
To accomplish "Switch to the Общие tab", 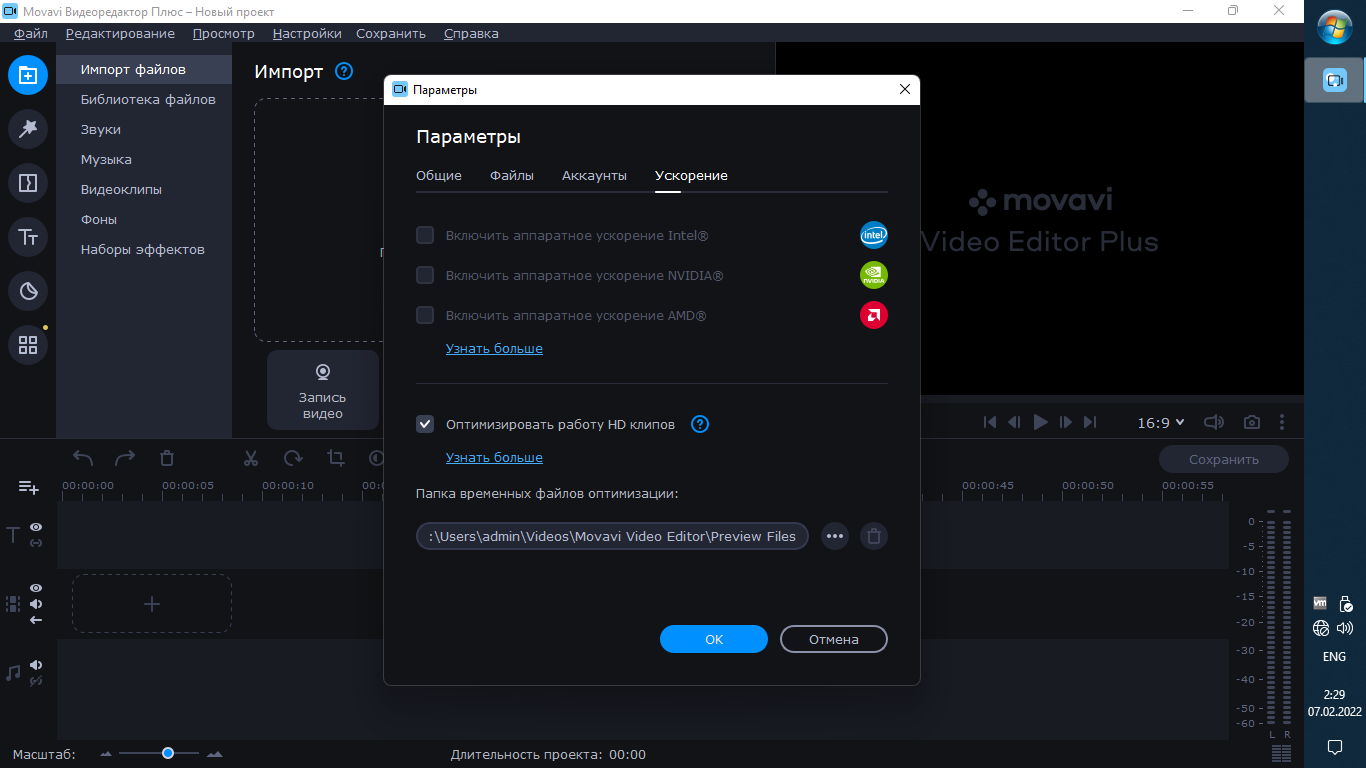I will click(439, 175).
